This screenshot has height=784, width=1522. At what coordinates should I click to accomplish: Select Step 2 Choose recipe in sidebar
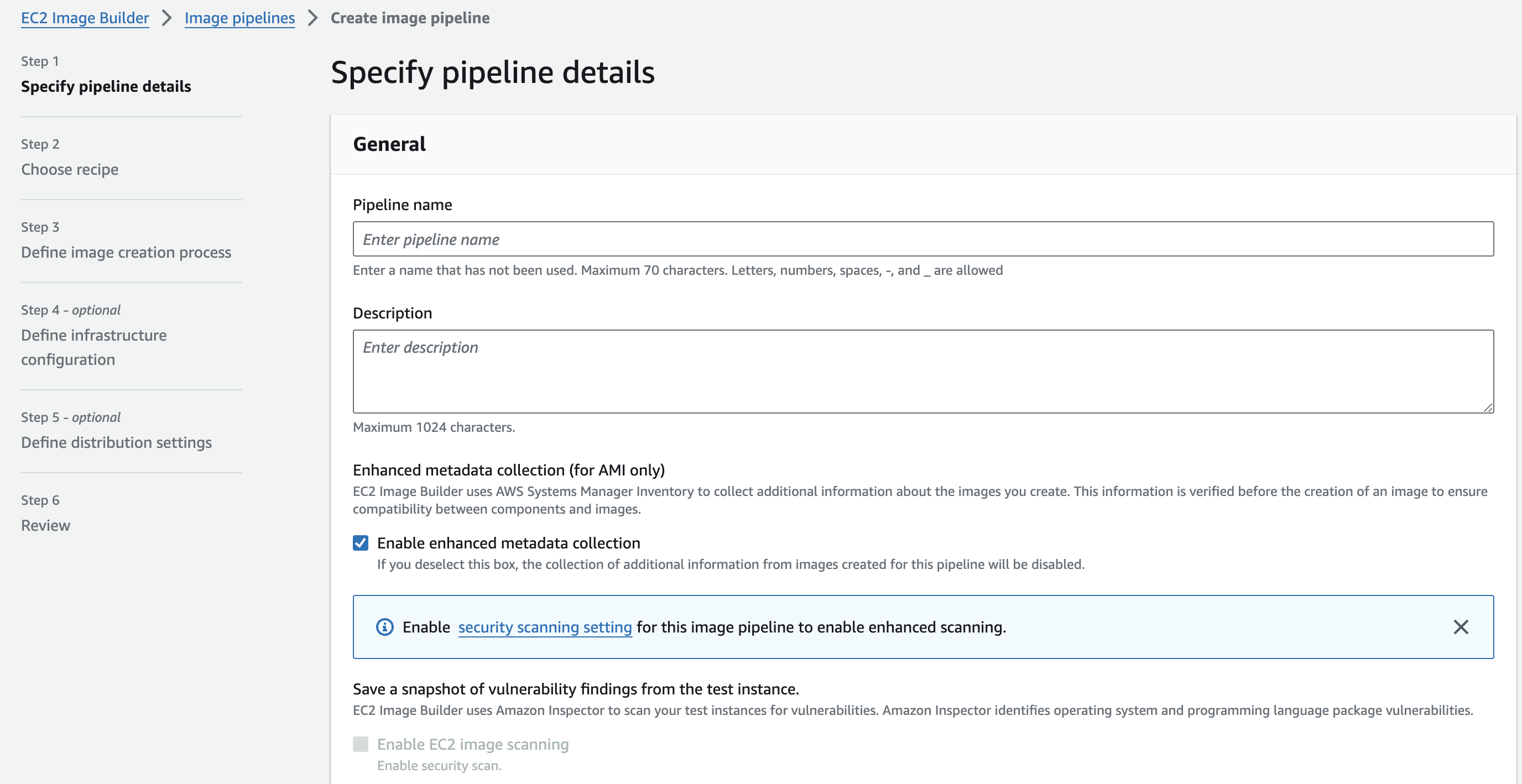pyautogui.click(x=70, y=170)
